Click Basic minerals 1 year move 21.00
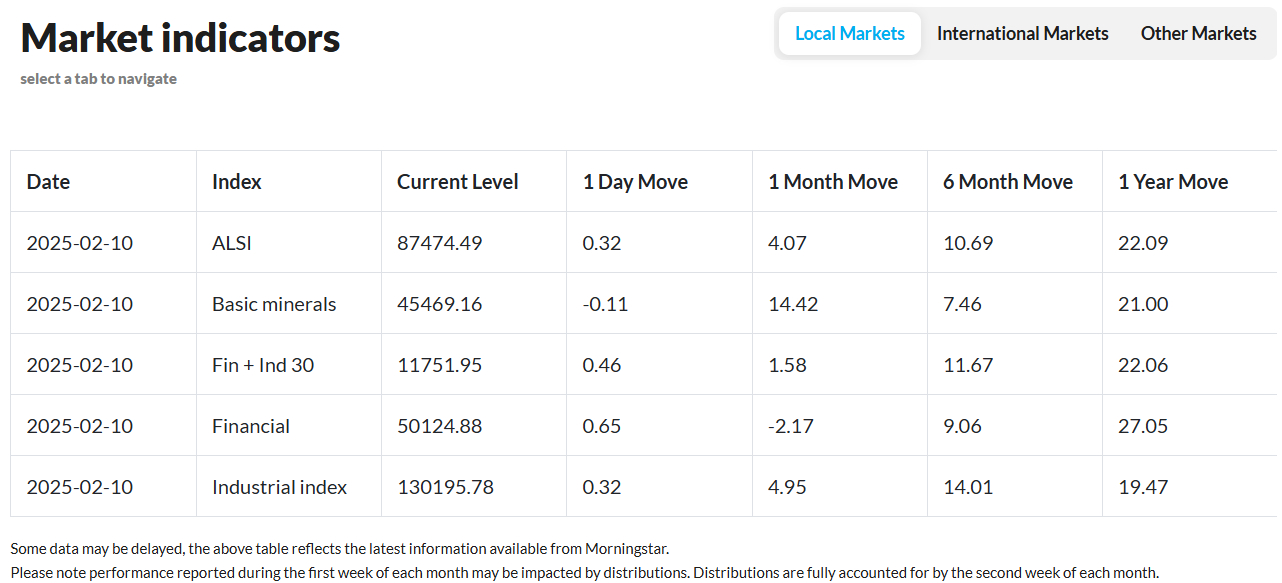 tap(1143, 304)
